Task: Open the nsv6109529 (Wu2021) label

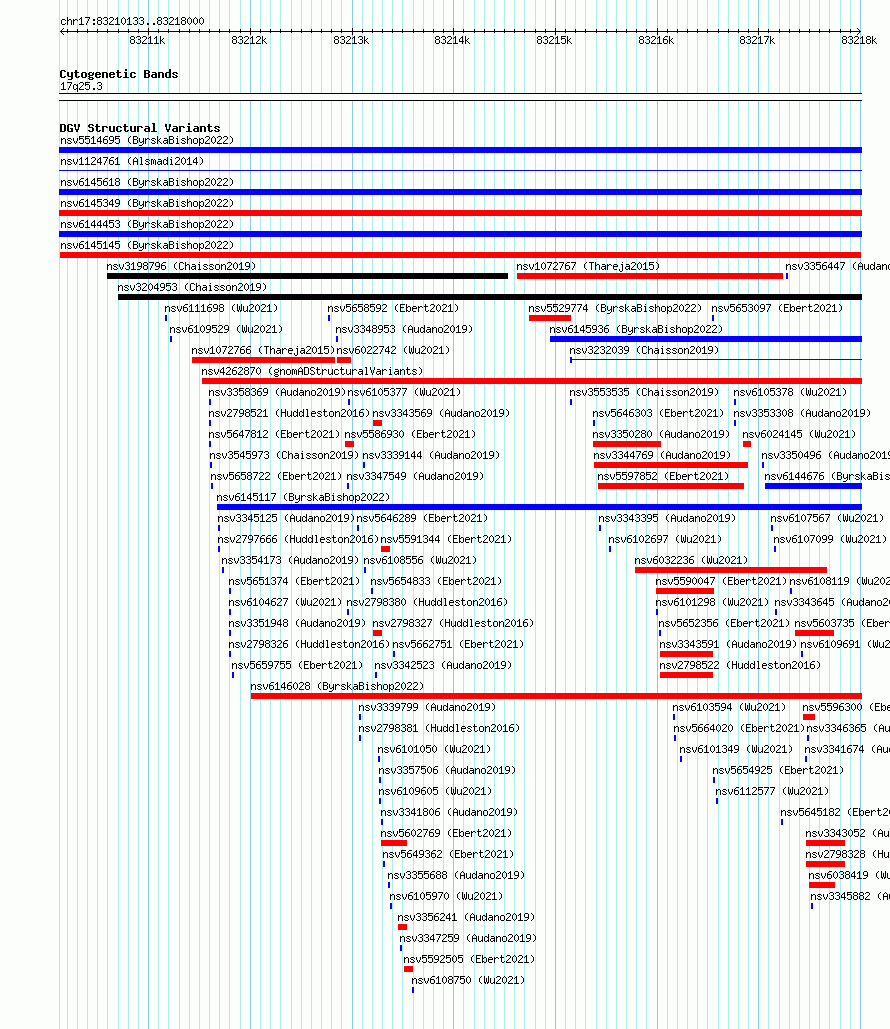Action: click(226, 329)
